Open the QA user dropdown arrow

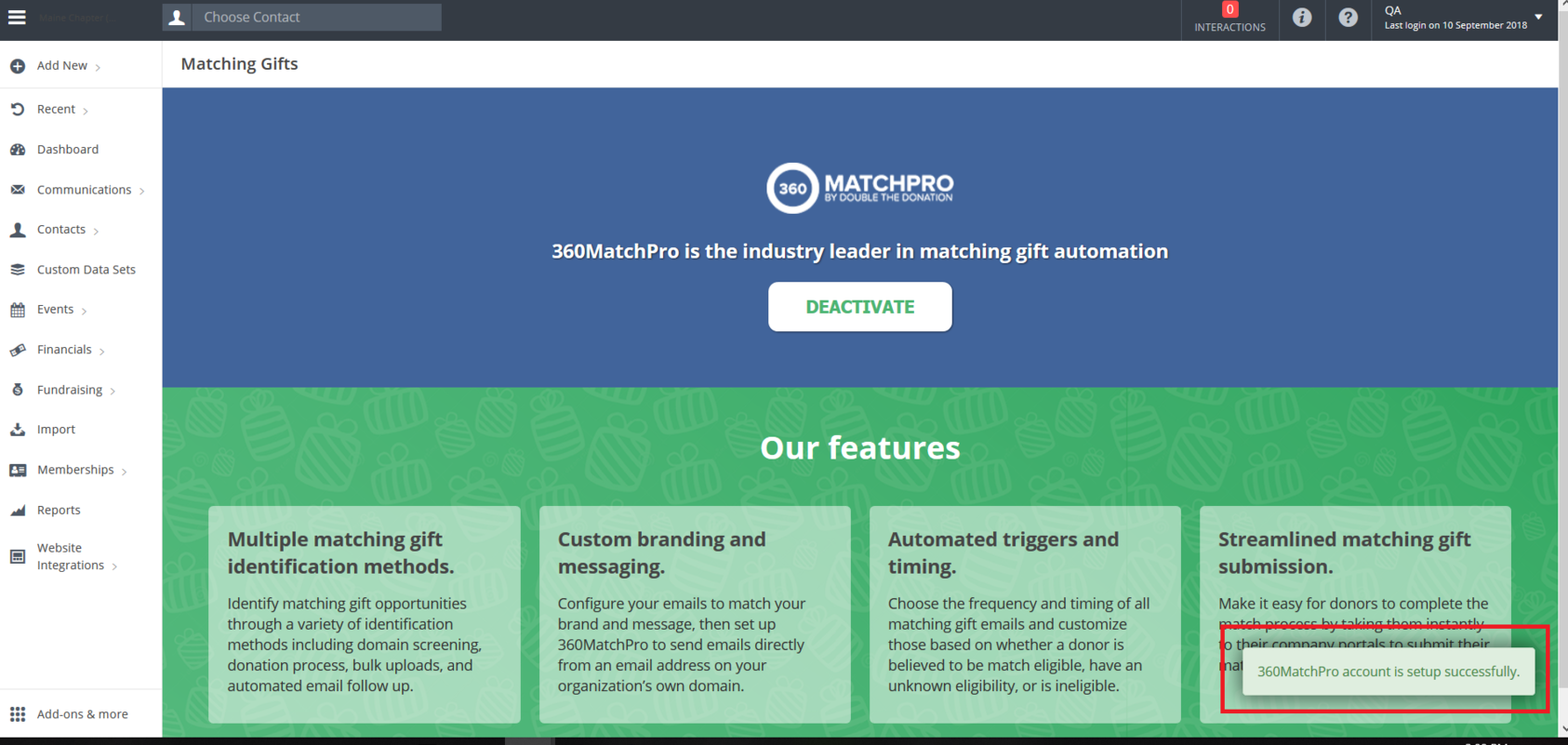[x=1538, y=17]
